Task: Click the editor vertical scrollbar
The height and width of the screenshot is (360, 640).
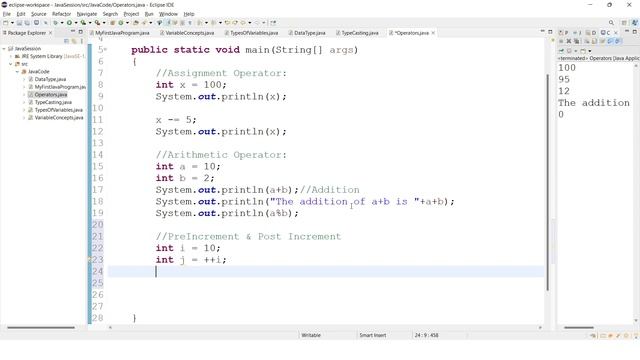Action: pos(547,182)
